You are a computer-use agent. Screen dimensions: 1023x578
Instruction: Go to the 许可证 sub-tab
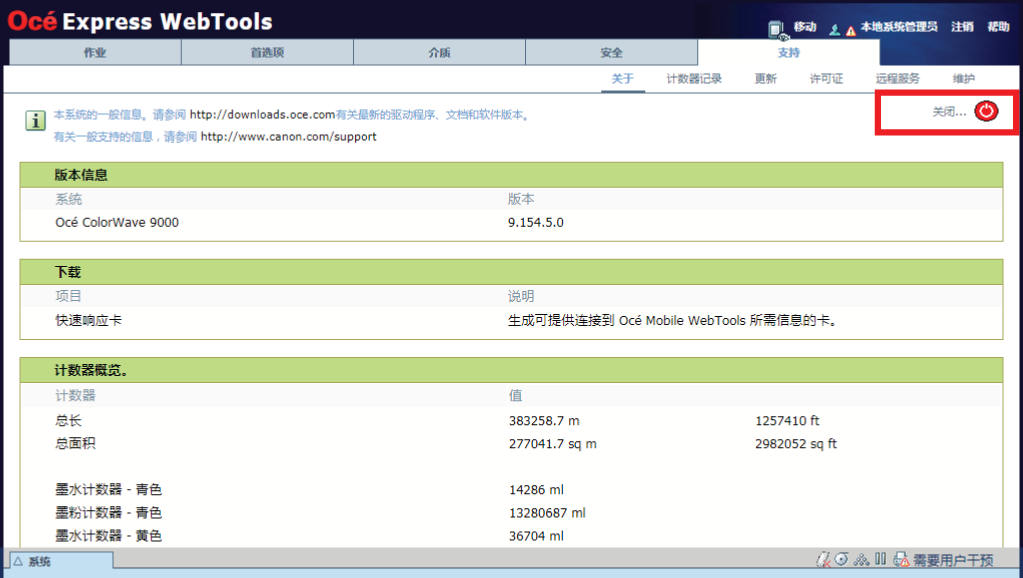(827, 79)
